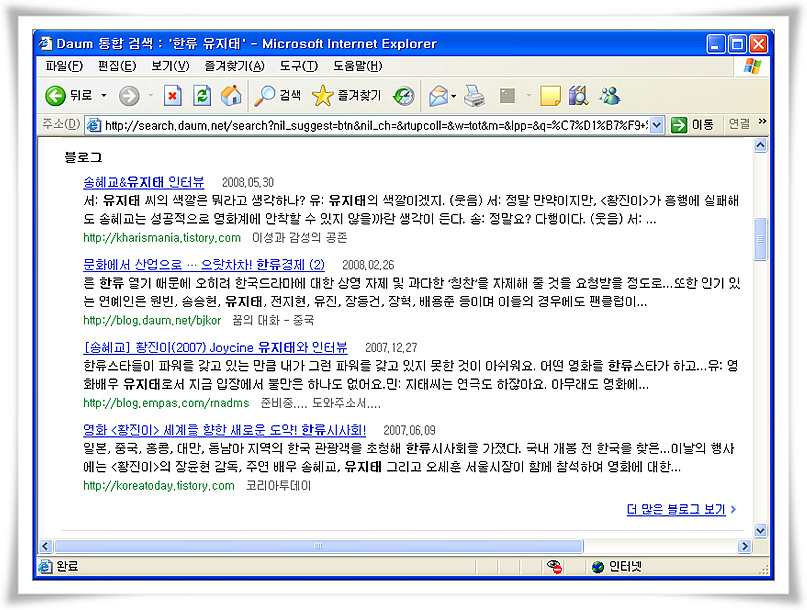807x610 pixels.
Task: Click the 이동 Go button
Action: (693, 125)
